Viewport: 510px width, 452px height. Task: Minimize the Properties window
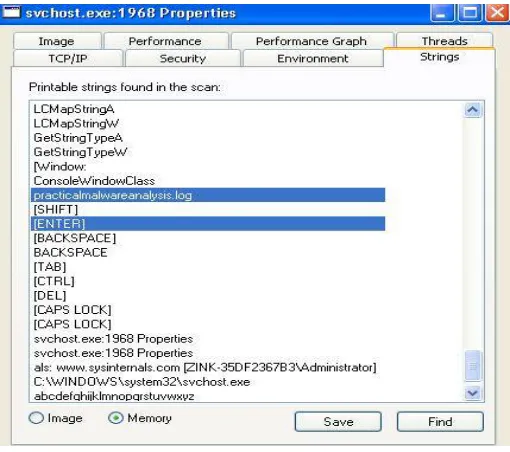point(441,13)
